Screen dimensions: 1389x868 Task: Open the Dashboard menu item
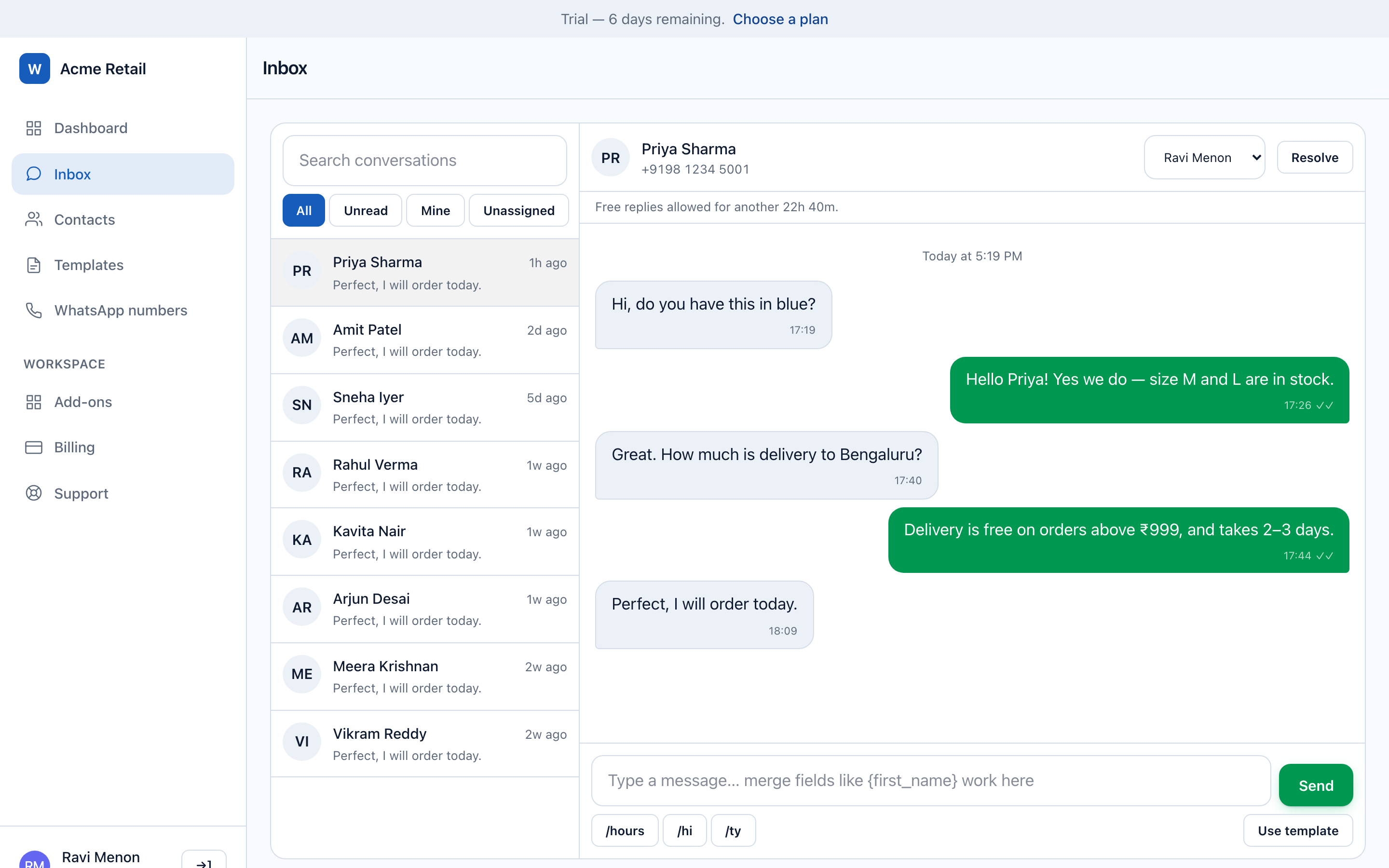(x=123, y=128)
